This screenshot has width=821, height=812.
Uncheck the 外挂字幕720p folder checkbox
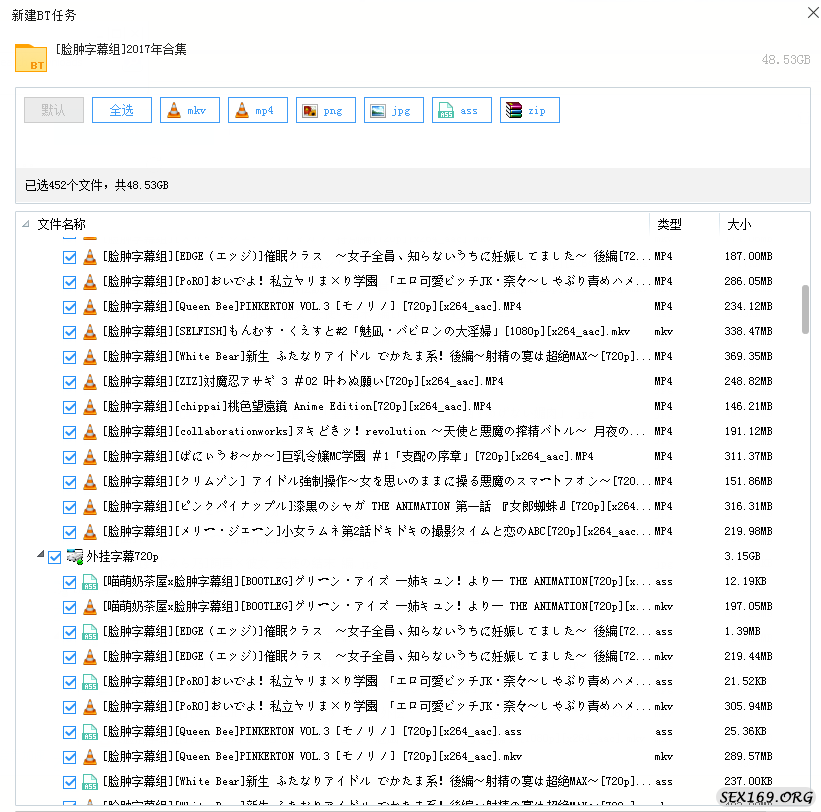(x=55, y=556)
